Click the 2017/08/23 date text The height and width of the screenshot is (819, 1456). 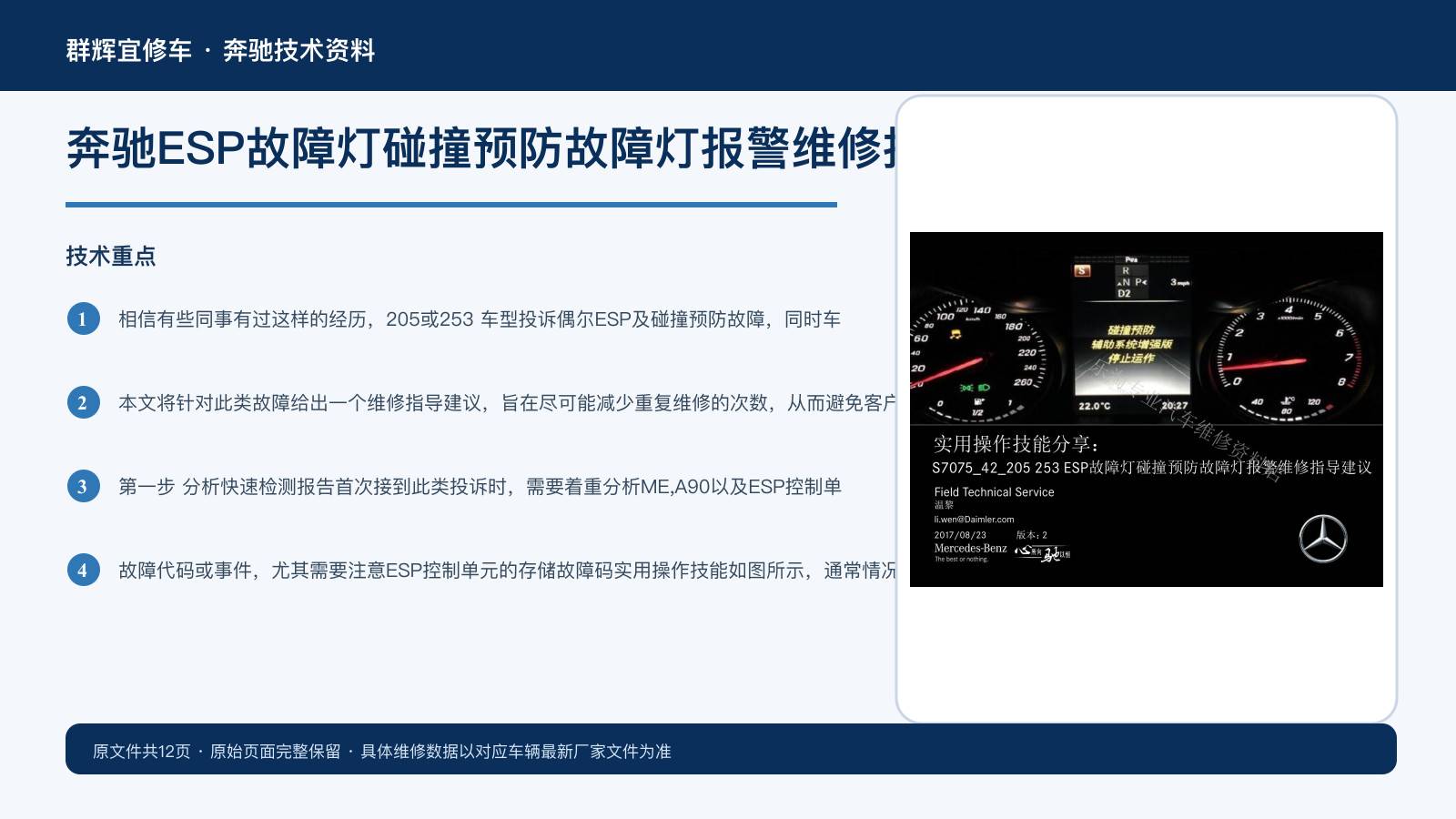tap(960, 535)
